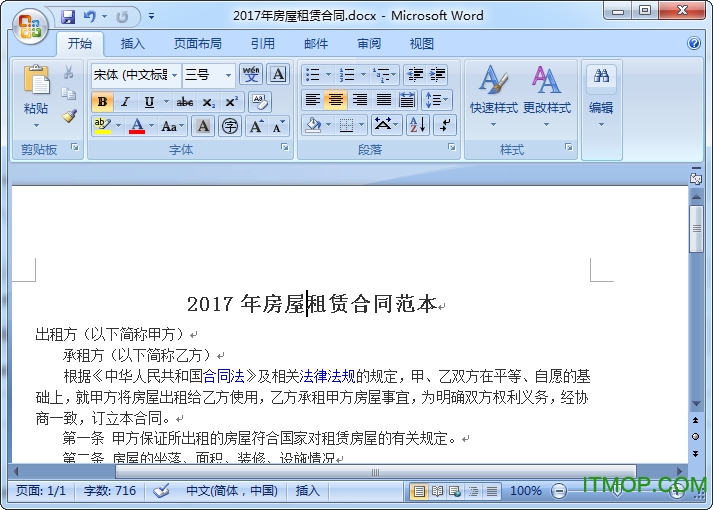The height and width of the screenshot is (510, 713).
Task: Undo the last action
Action: [90, 17]
